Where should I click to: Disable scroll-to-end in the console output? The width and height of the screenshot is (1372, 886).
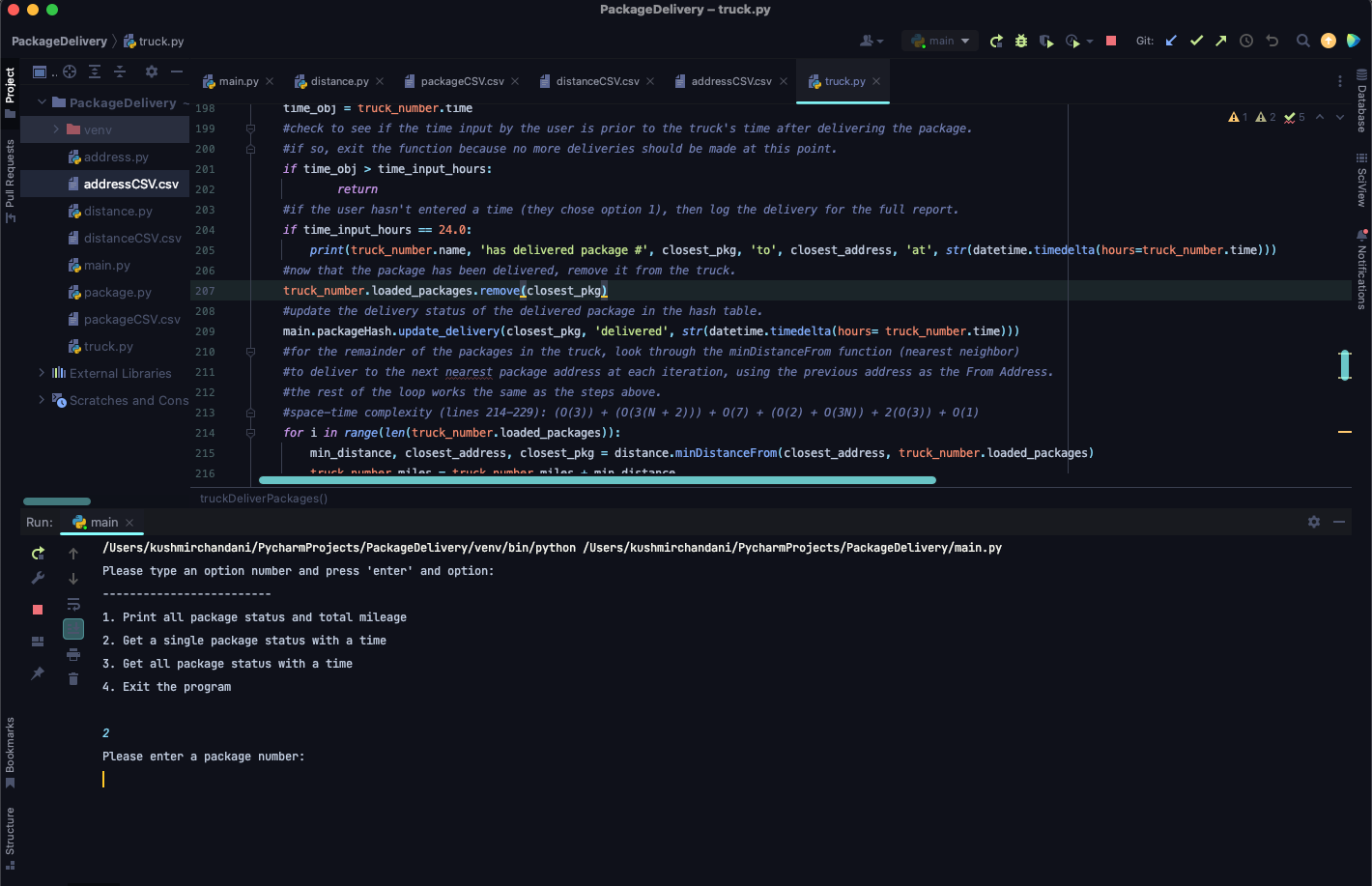coord(73,628)
